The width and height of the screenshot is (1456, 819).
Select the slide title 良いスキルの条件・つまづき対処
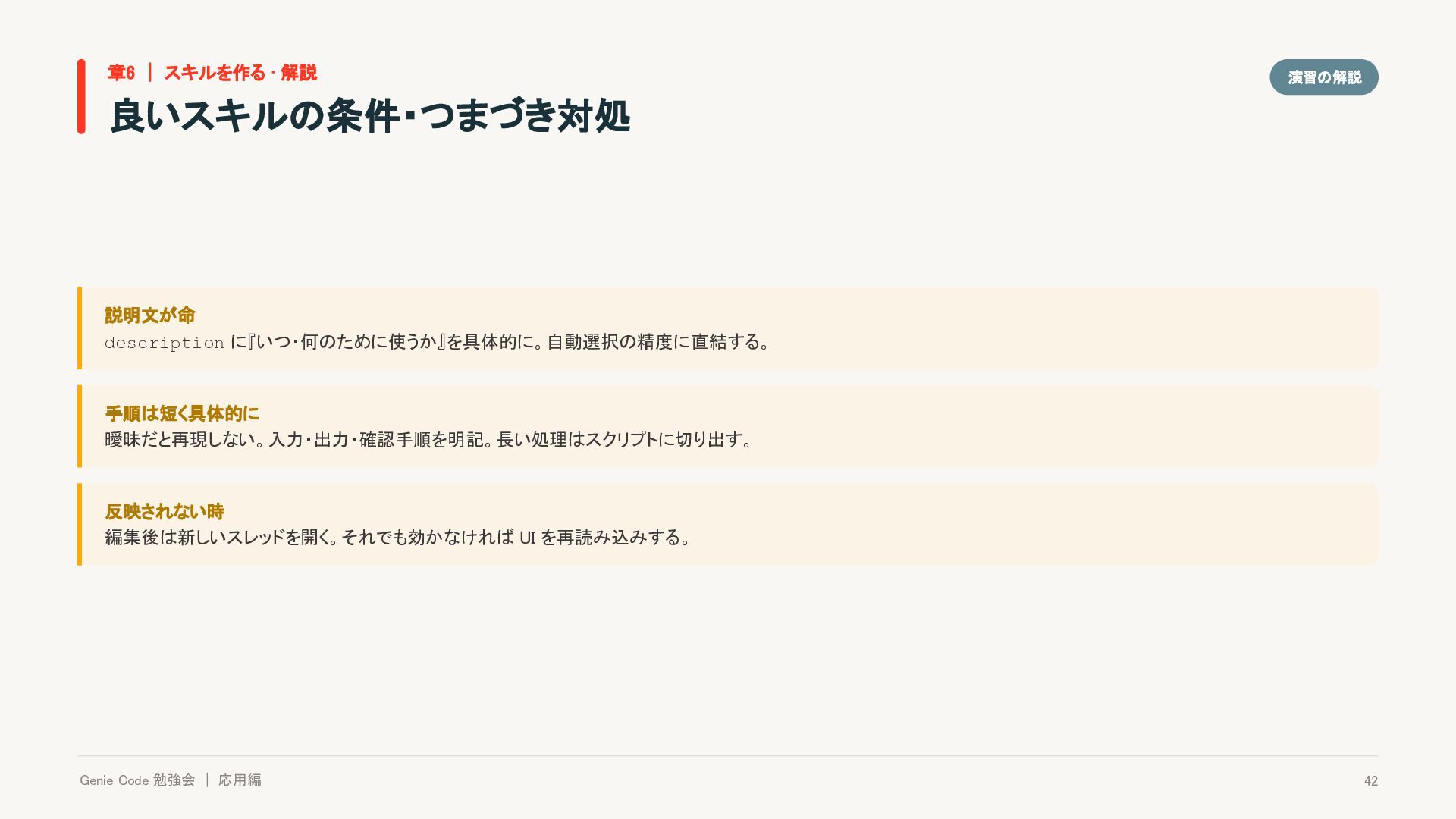370,116
